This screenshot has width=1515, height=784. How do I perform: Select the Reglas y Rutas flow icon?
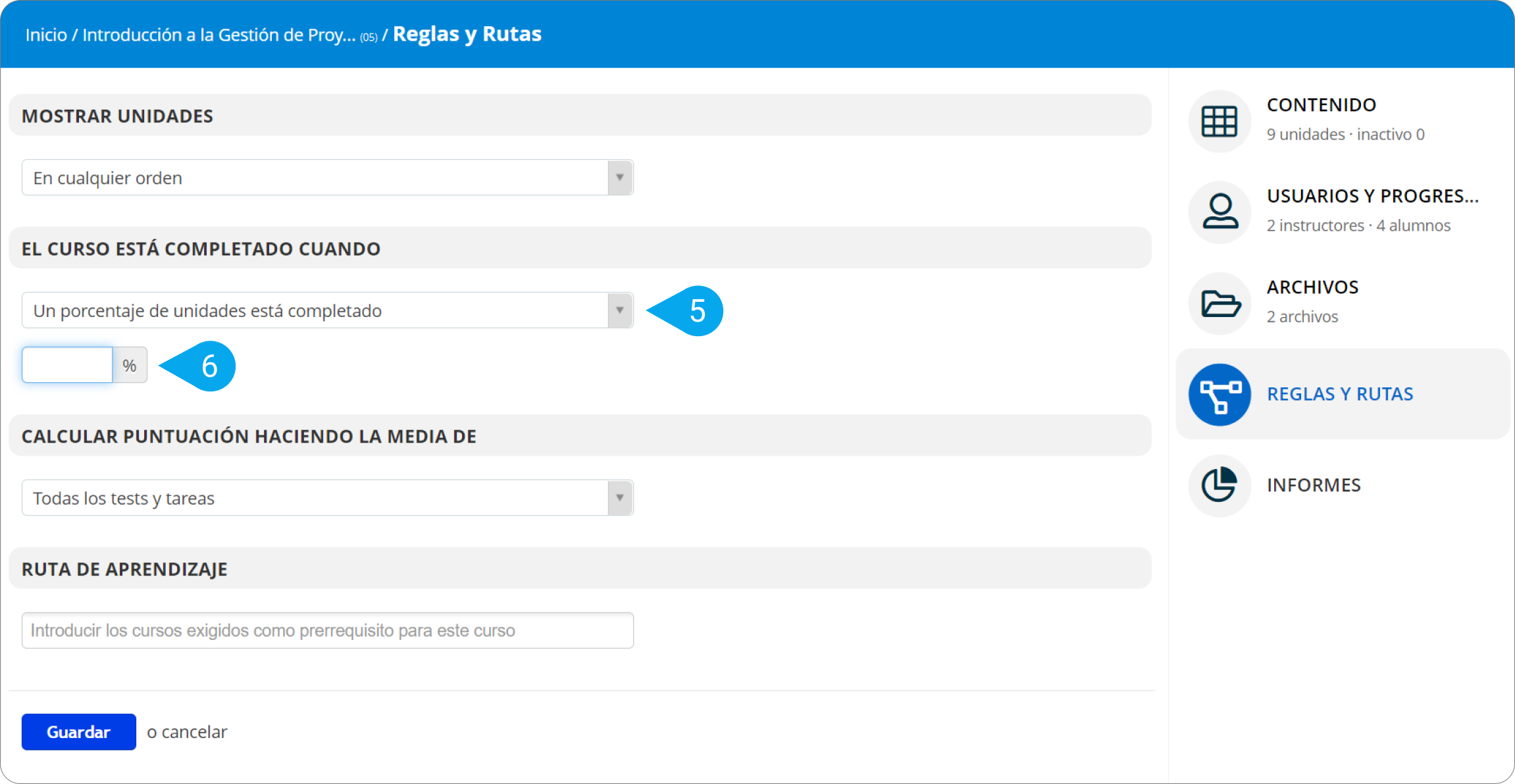[x=1219, y=395]
